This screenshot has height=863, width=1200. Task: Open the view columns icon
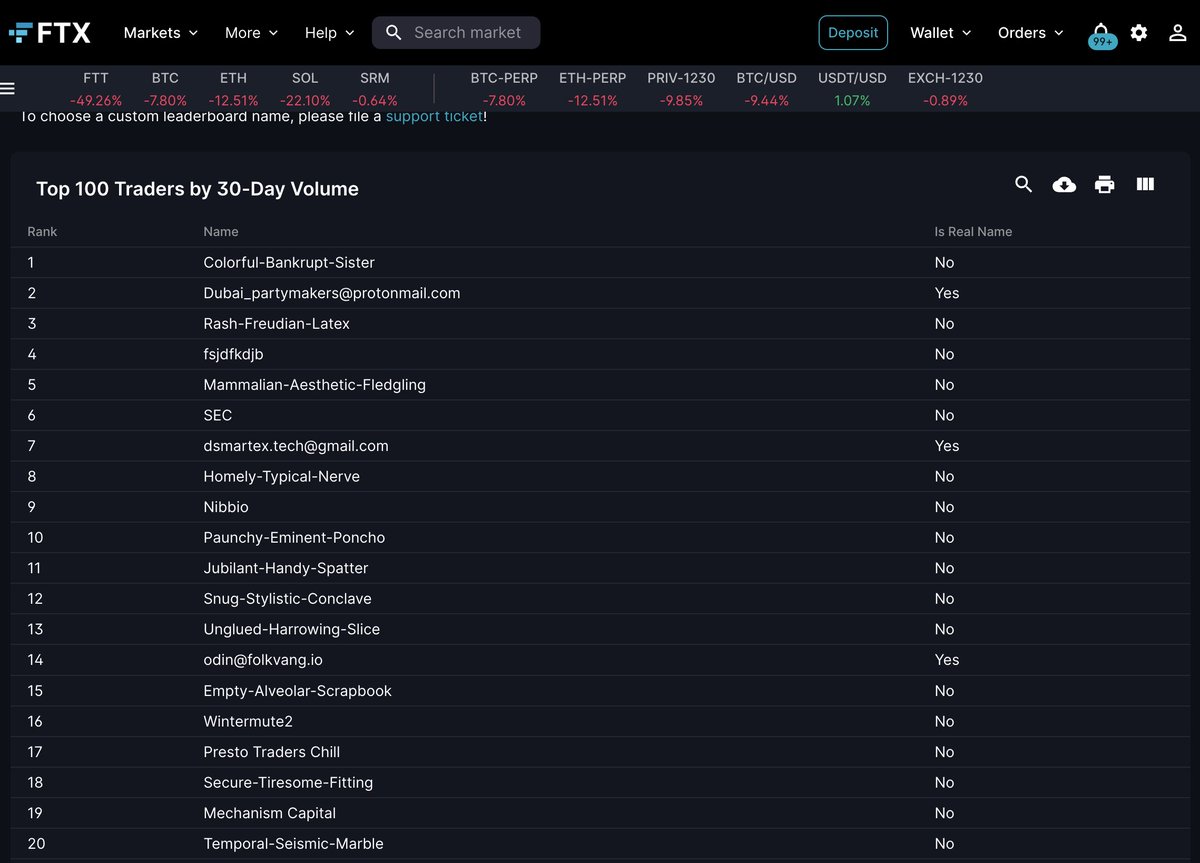[x=1145, y=184]
